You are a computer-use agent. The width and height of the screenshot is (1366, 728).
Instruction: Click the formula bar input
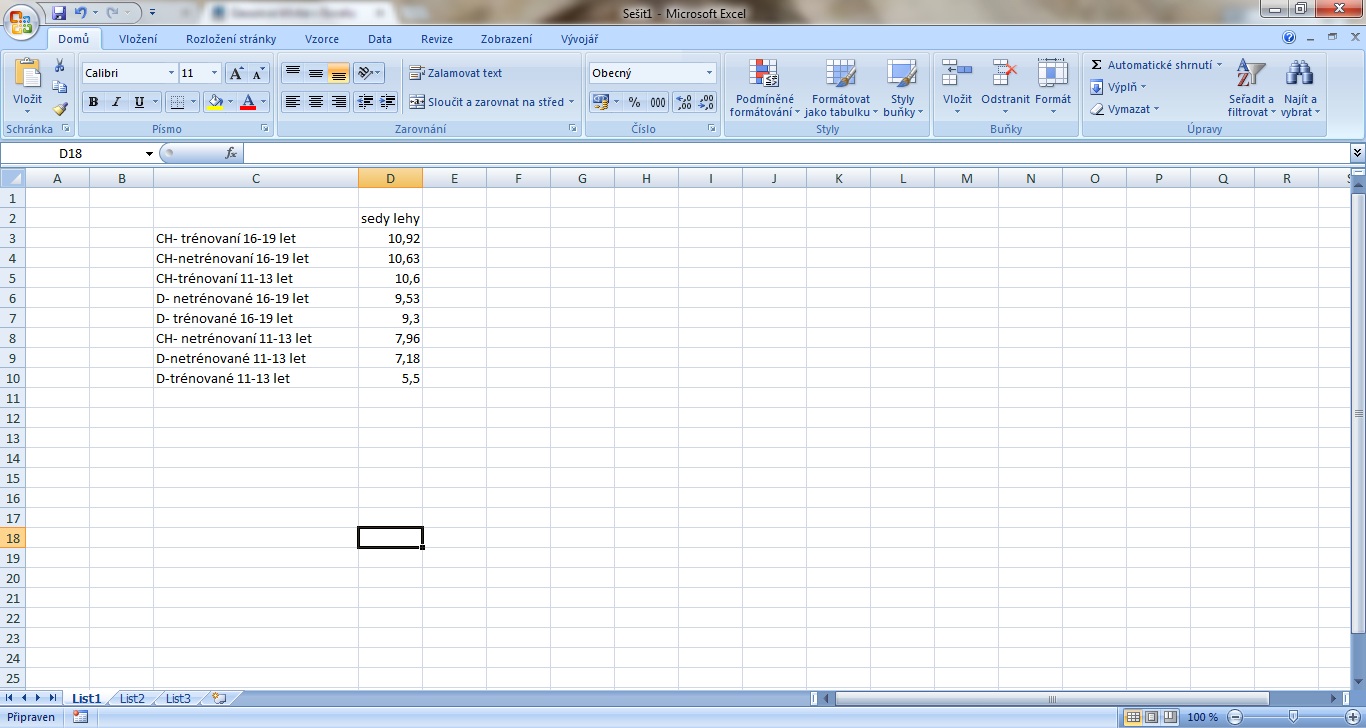796,153
